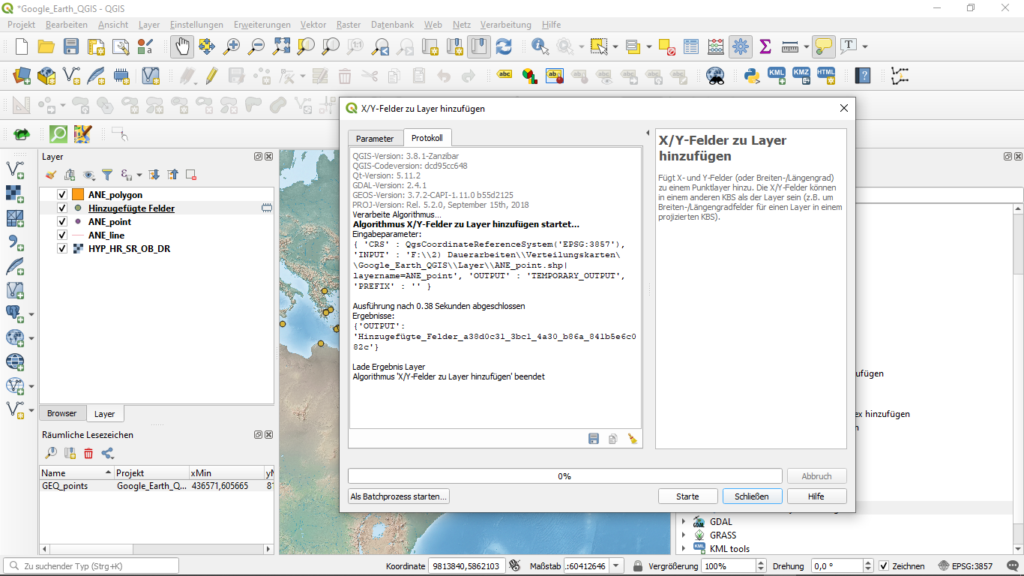Click the Save Project floppy icon
1024x576 pixels.
[x=71, y=46]
